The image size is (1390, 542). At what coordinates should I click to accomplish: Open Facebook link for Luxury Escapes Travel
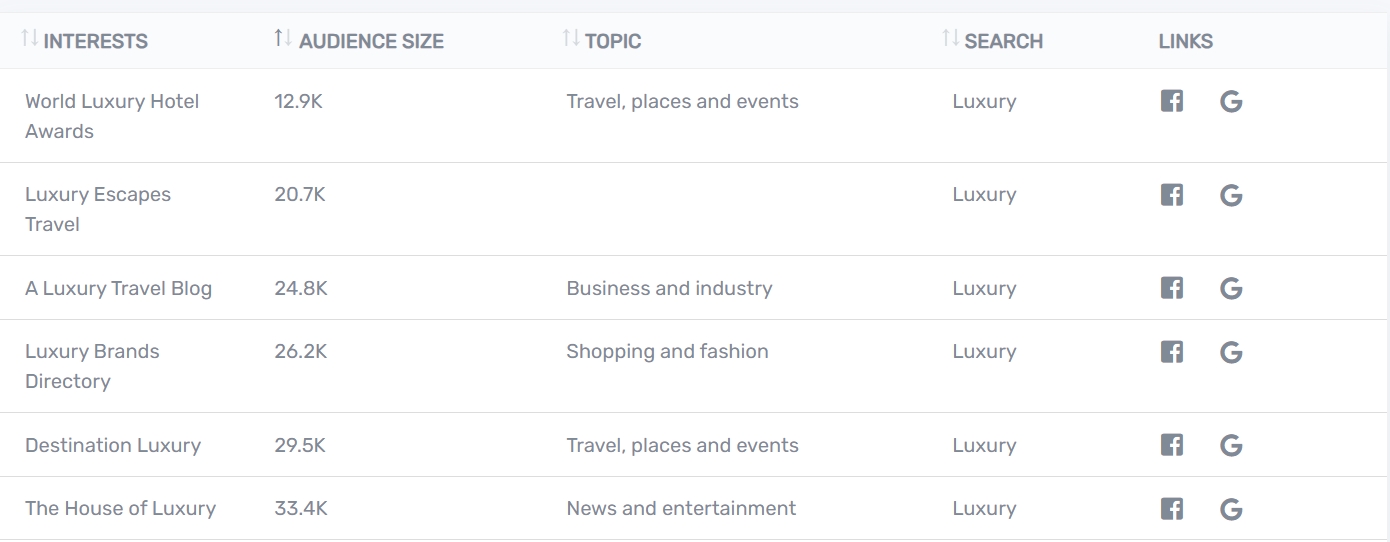click(x=1172, y=195)
